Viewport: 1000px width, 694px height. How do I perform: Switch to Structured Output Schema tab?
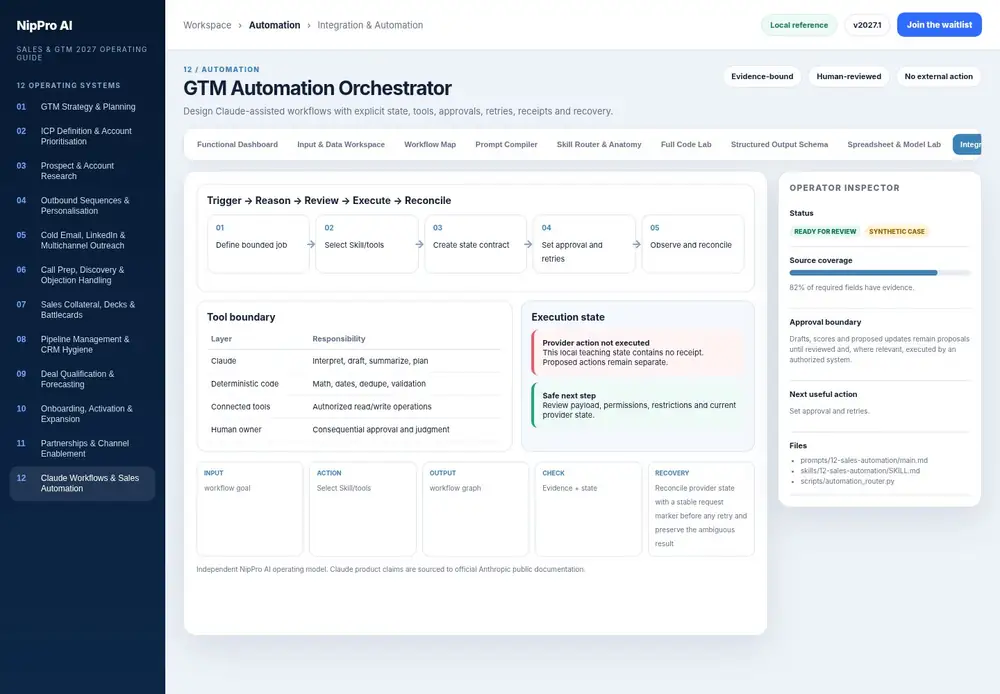pyautogui.click(x=779, y=145)
